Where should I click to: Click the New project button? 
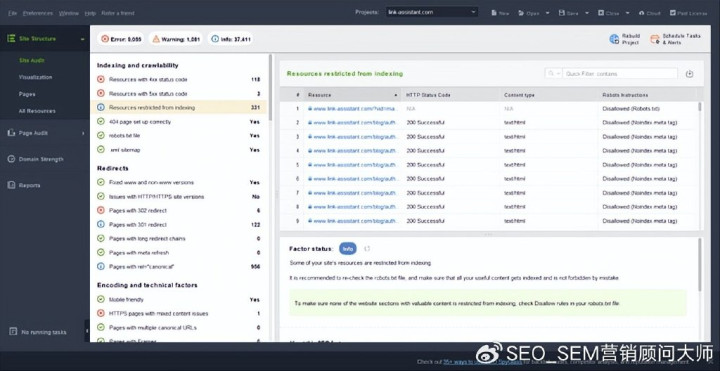[x=500, y=13]
